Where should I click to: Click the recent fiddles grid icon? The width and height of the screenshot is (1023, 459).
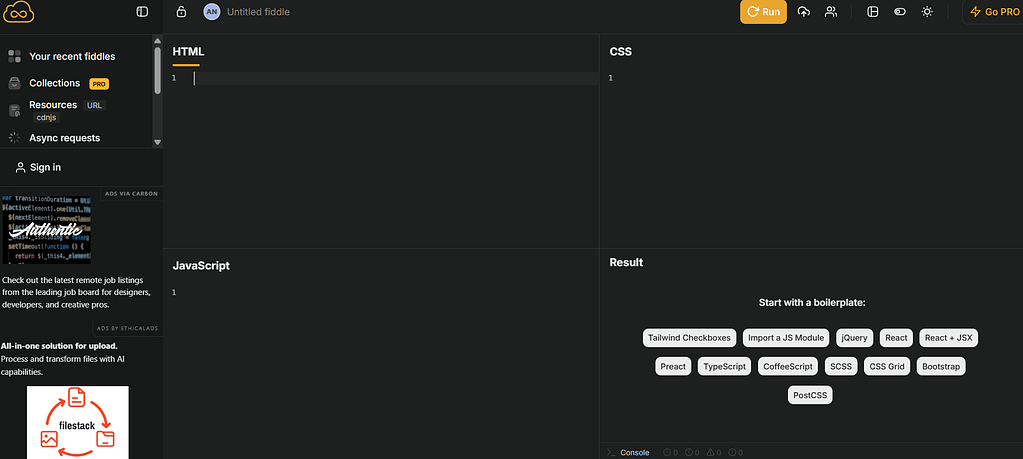click(14, 56)
